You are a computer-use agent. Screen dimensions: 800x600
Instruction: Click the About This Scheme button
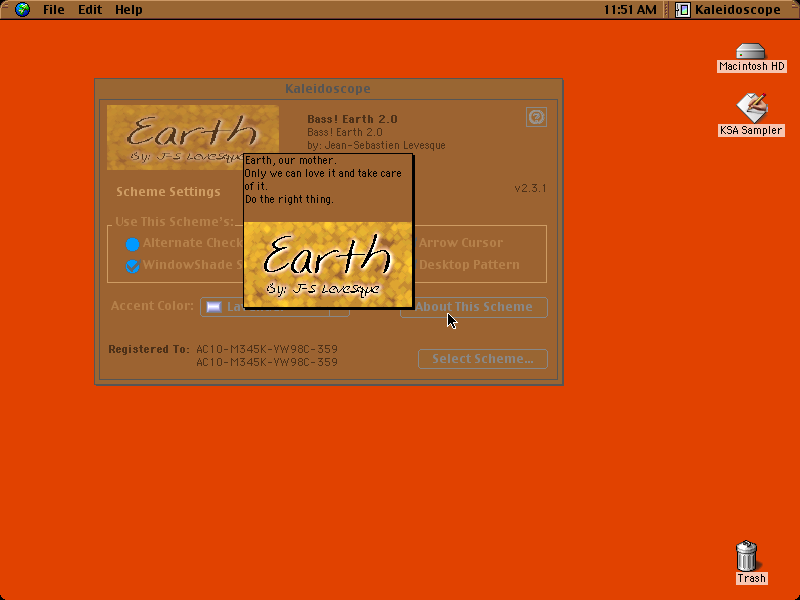[473, 307]
